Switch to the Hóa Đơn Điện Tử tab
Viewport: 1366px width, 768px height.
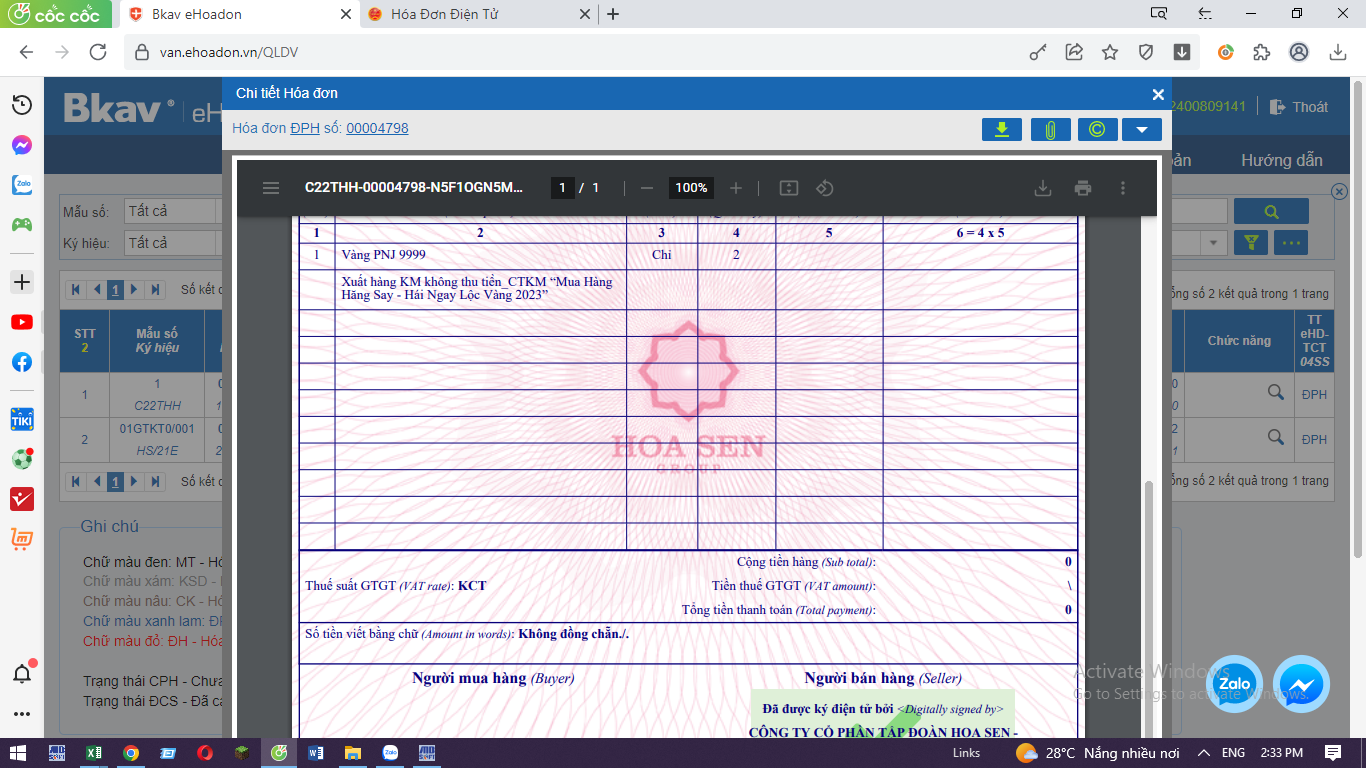[x=470, y=14]
